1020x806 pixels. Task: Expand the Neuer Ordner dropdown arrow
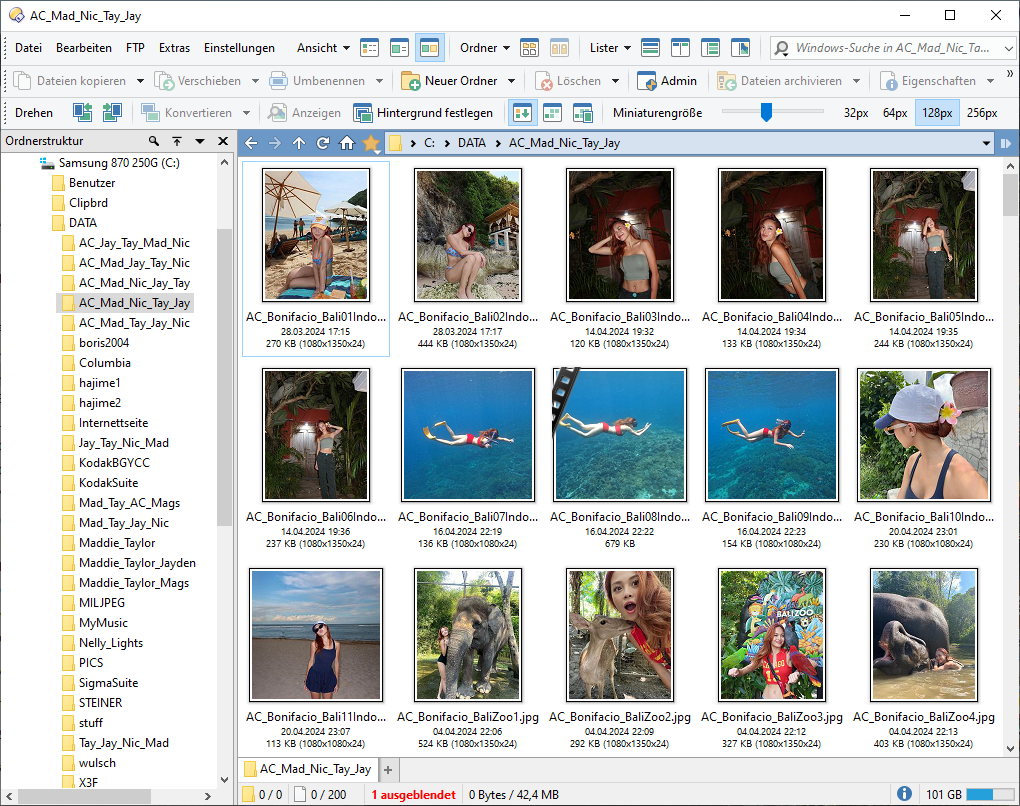pos(511,81)
